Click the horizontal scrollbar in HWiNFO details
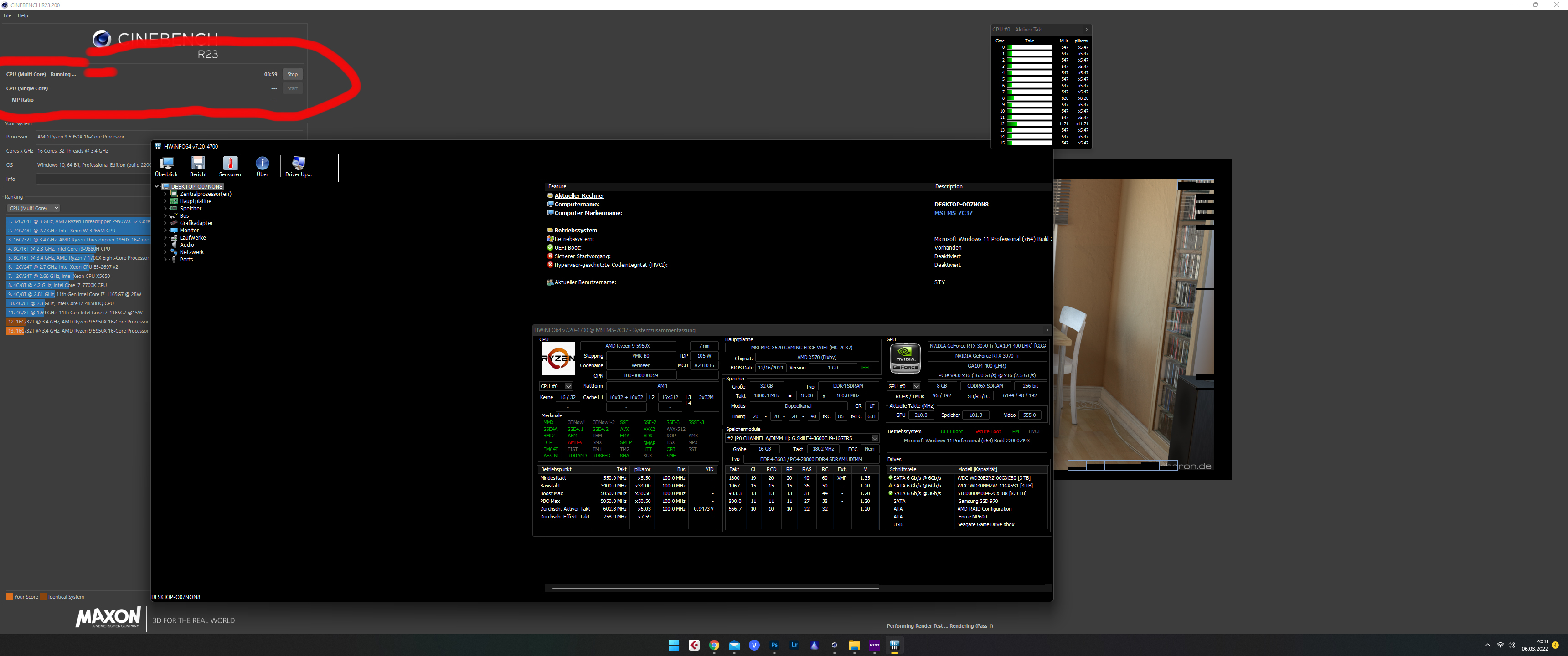 715,589
